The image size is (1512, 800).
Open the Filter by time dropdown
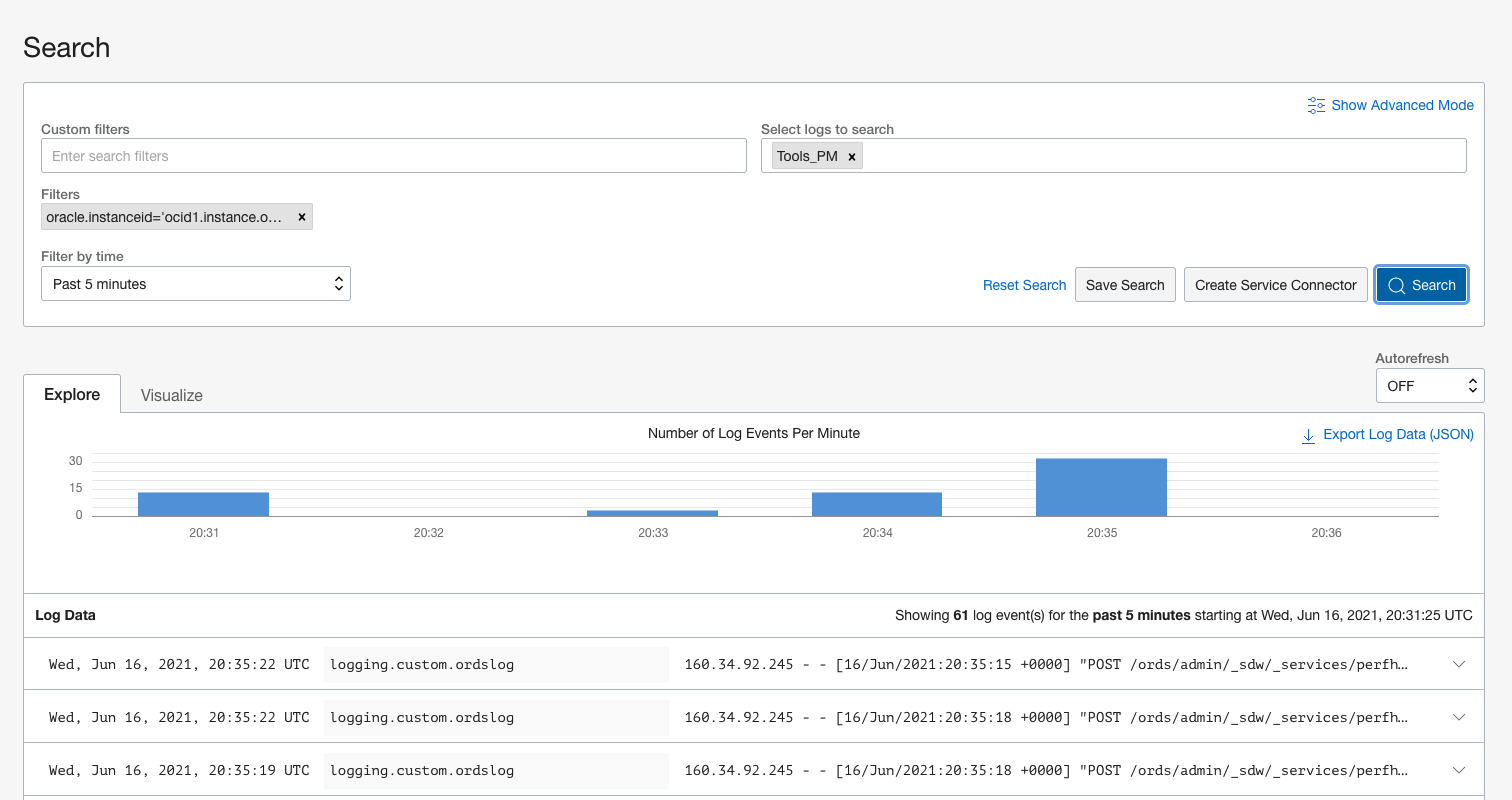coord(196,284)
